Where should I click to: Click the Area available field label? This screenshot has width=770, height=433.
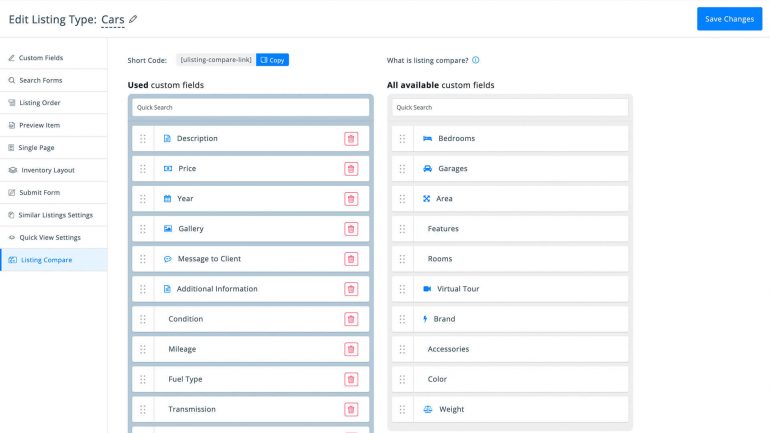444,199
